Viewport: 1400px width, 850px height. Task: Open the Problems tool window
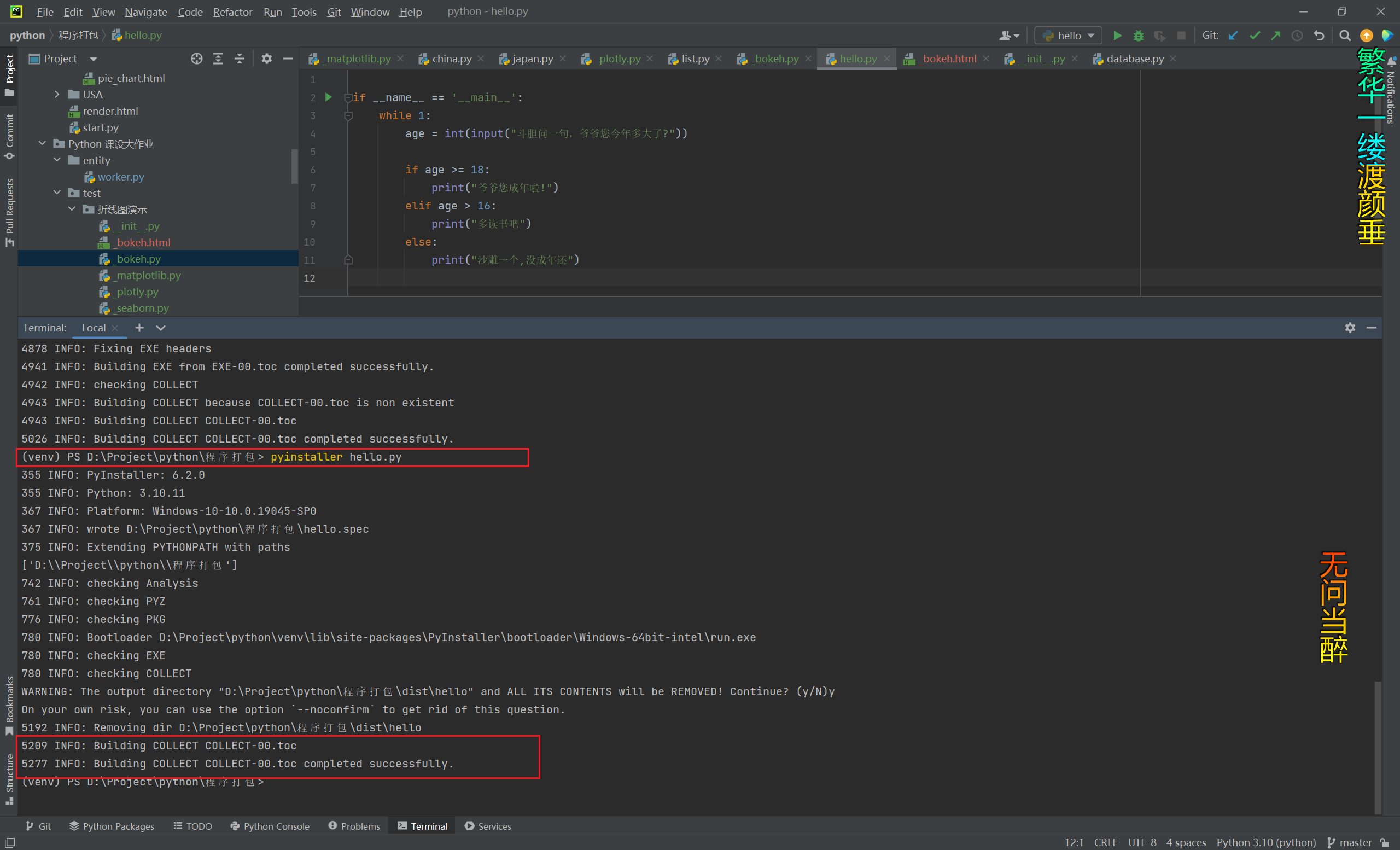[354, 826]
